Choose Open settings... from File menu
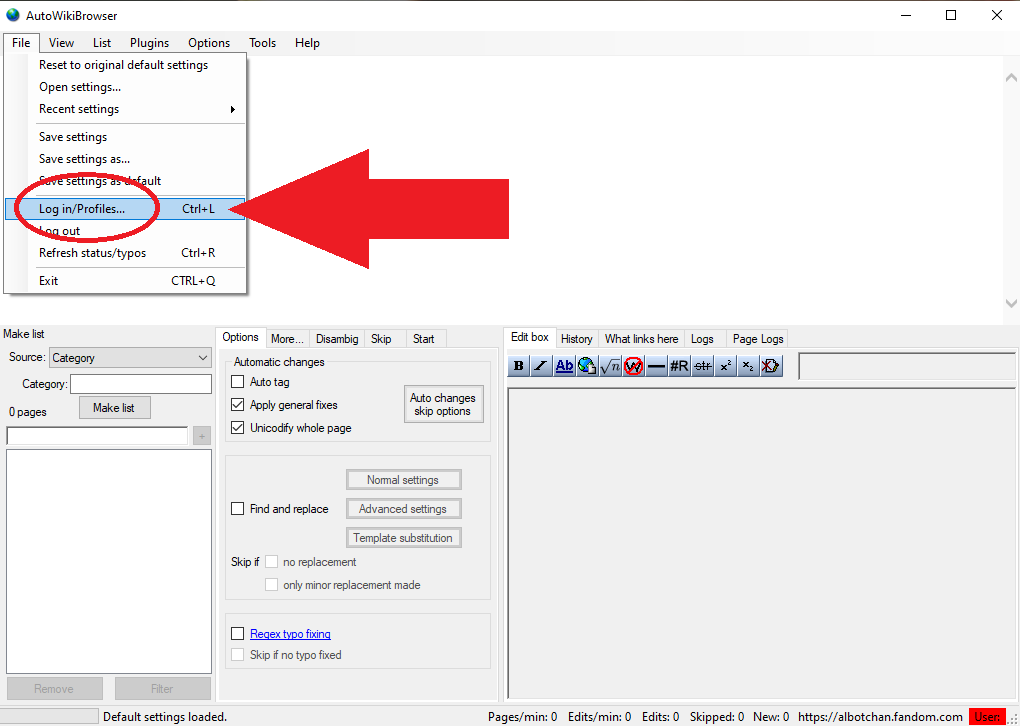1020x726 pixels. click(x=125, y=87)
